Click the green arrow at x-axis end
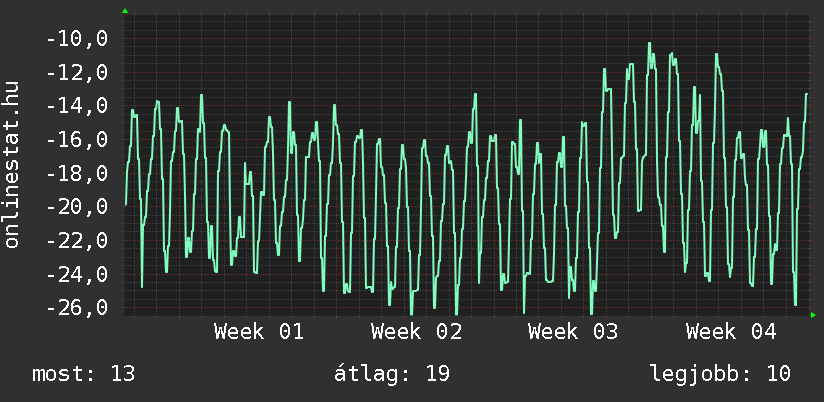Viewport: 824px width, 402px height. 813,315
